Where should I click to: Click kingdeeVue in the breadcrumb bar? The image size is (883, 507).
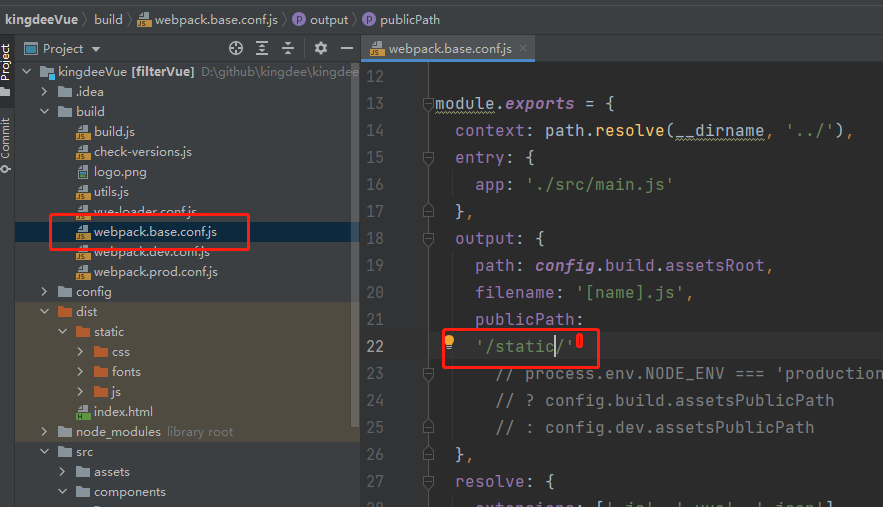coord(42,20)
